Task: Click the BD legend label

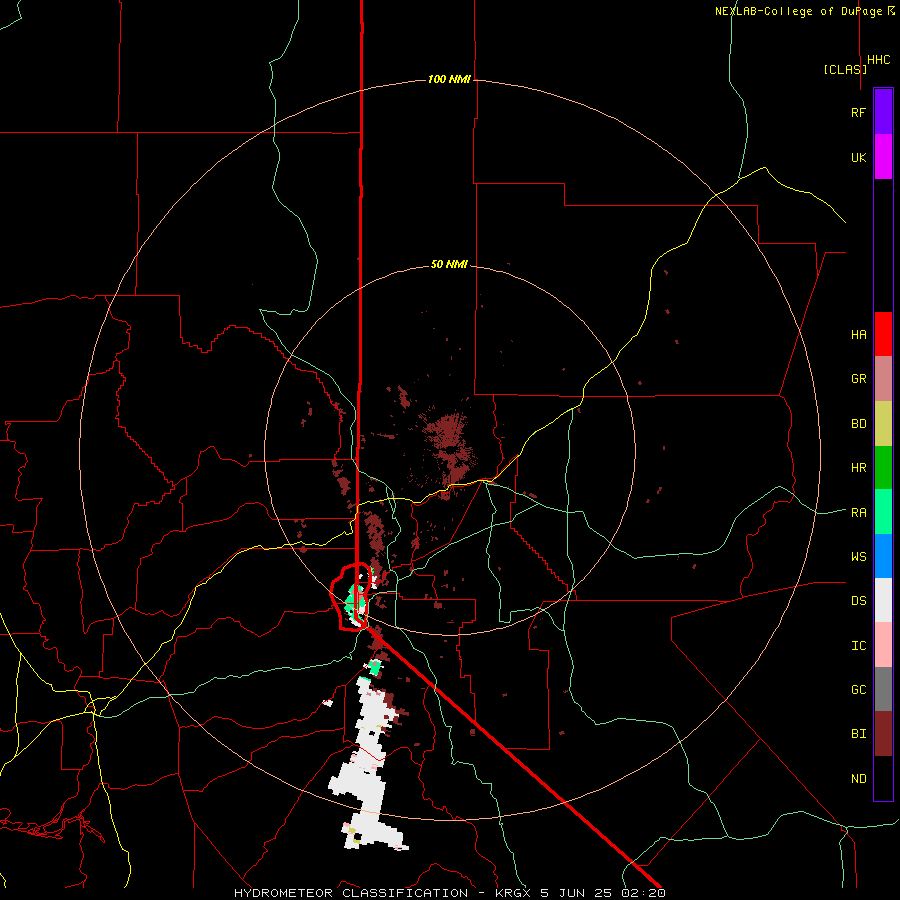Action: (x=858, y=424)
